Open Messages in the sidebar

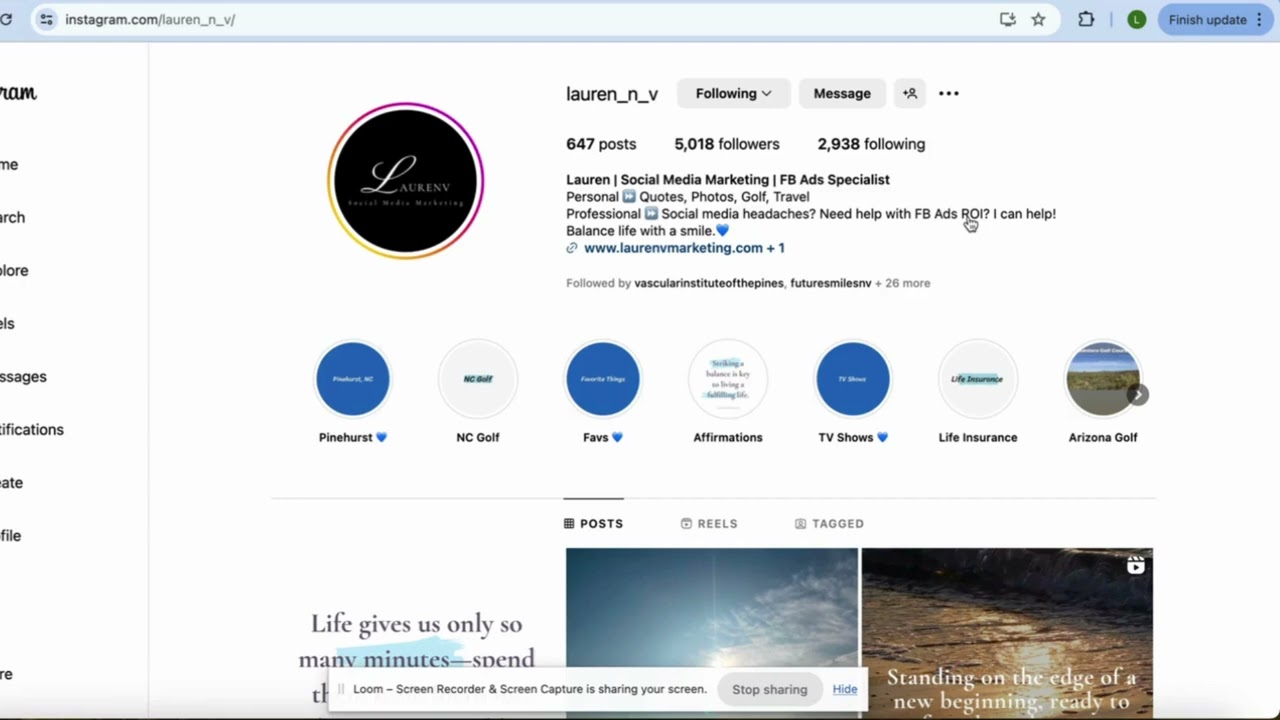pyautogui.click(x=23, y=376)
